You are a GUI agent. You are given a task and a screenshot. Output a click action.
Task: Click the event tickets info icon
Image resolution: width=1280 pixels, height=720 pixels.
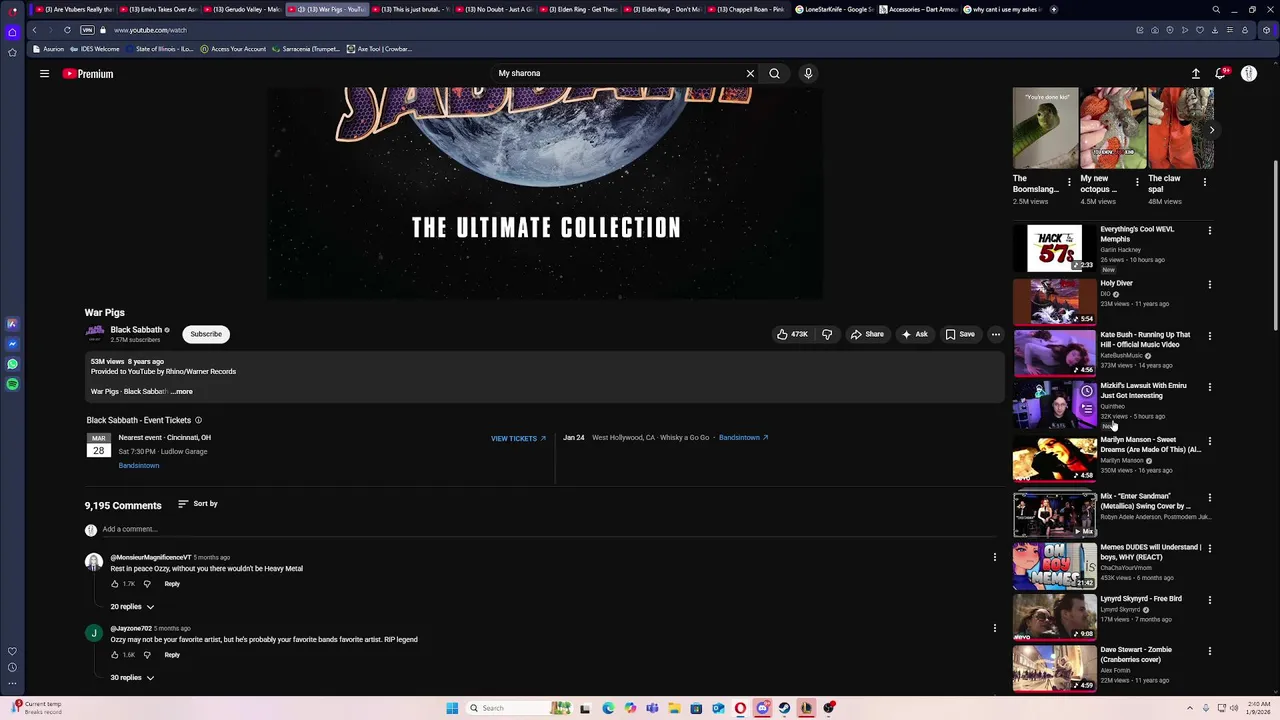198,420
